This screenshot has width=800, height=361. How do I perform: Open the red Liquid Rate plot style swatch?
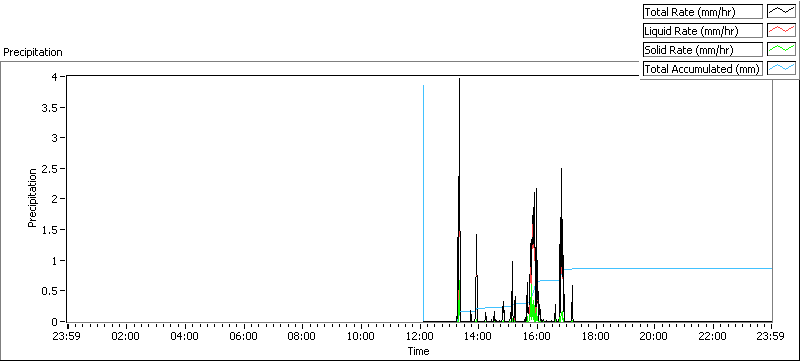point(781,31)
